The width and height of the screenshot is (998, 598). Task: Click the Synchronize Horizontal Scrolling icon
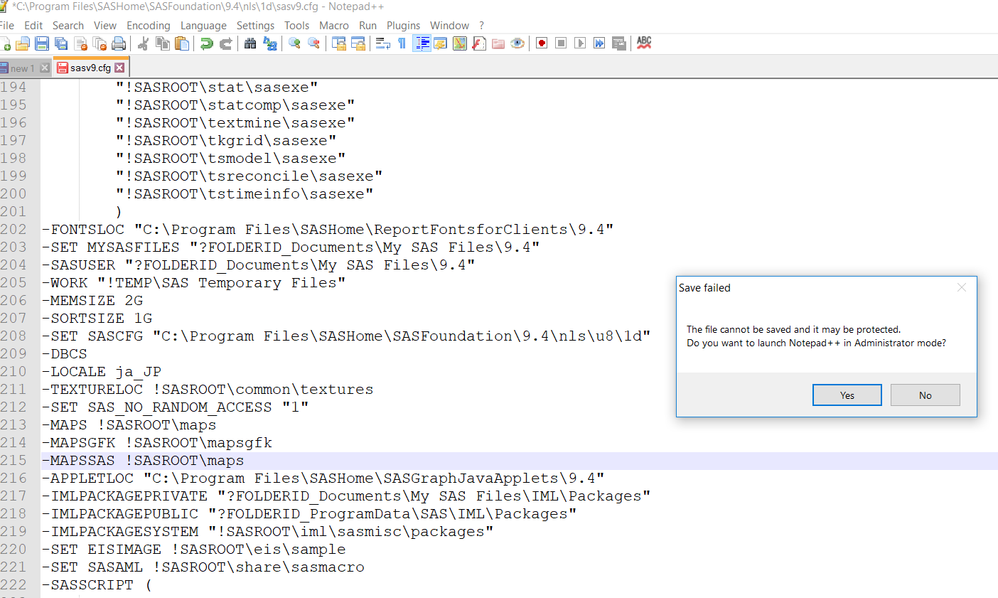tap(358, 43)
